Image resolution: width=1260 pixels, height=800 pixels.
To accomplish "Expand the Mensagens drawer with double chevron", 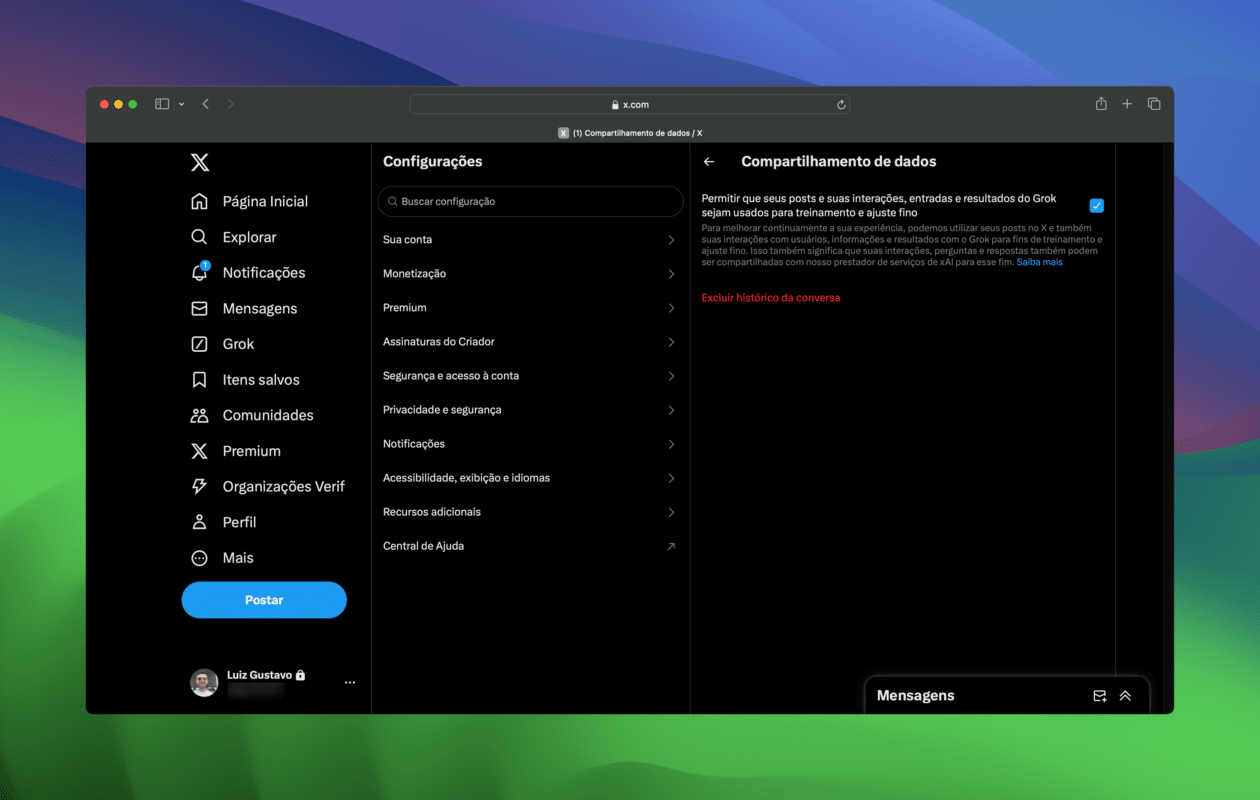I will pos(1125,696).
